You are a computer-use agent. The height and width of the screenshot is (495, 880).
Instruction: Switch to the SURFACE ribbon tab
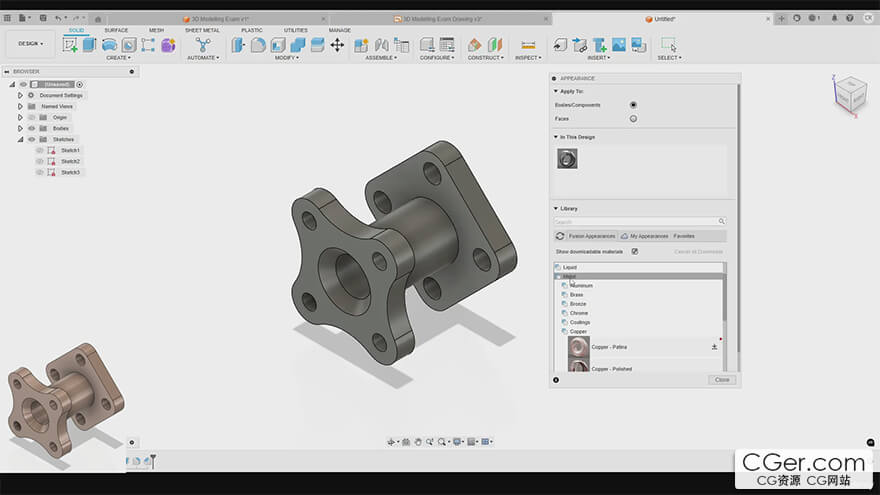(116, 30)
